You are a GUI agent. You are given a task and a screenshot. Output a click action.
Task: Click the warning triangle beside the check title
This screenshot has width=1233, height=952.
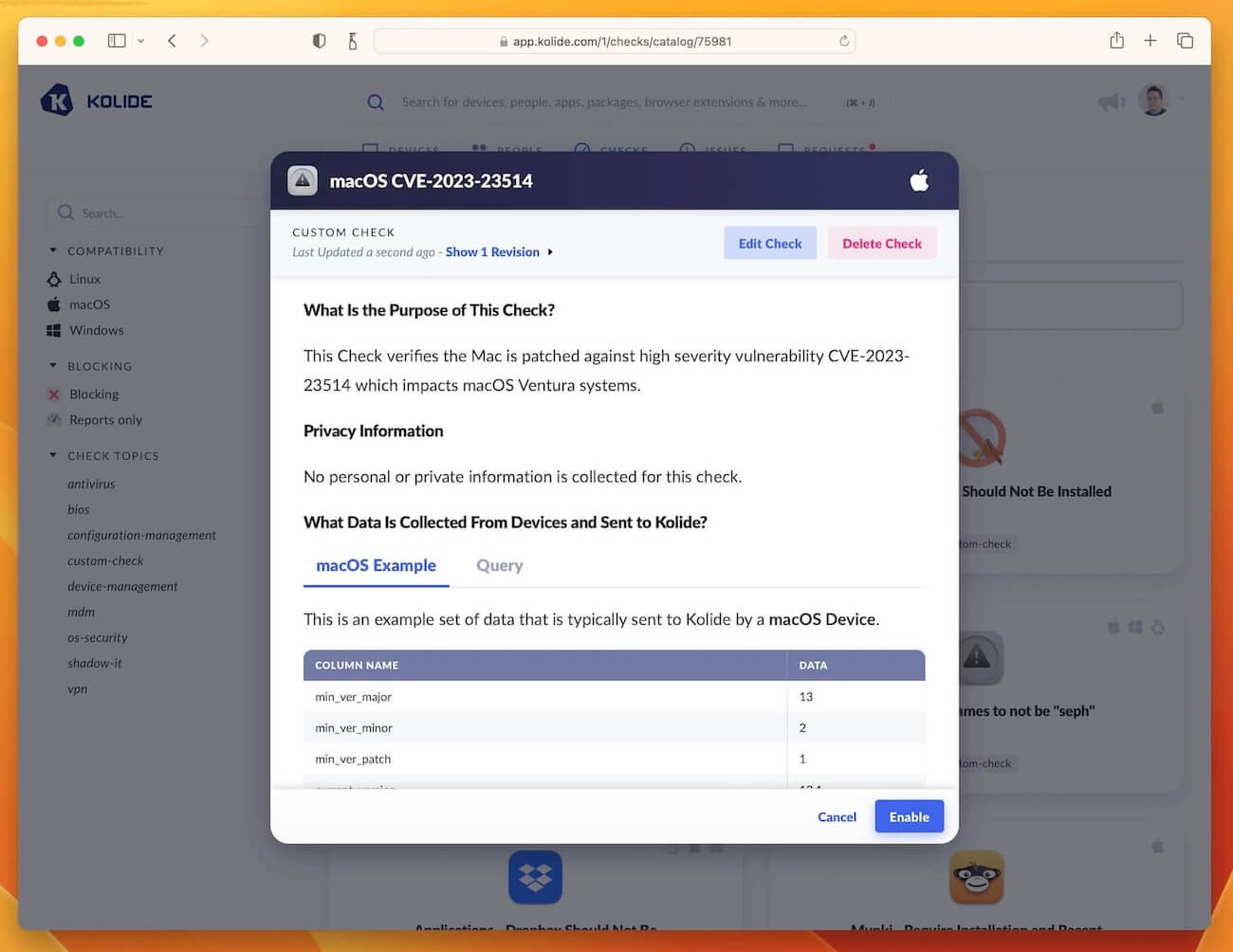coord(302,179)
